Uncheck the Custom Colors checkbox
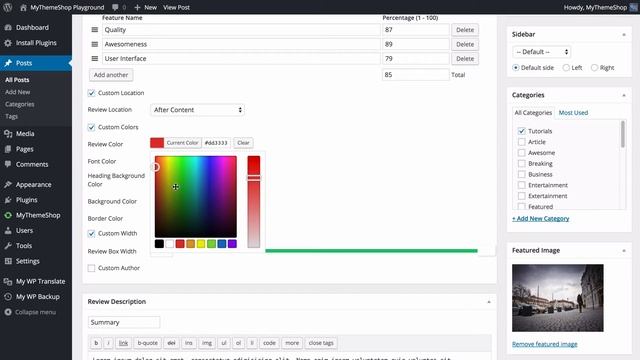The image size is (640, 360). click(91, 127)
